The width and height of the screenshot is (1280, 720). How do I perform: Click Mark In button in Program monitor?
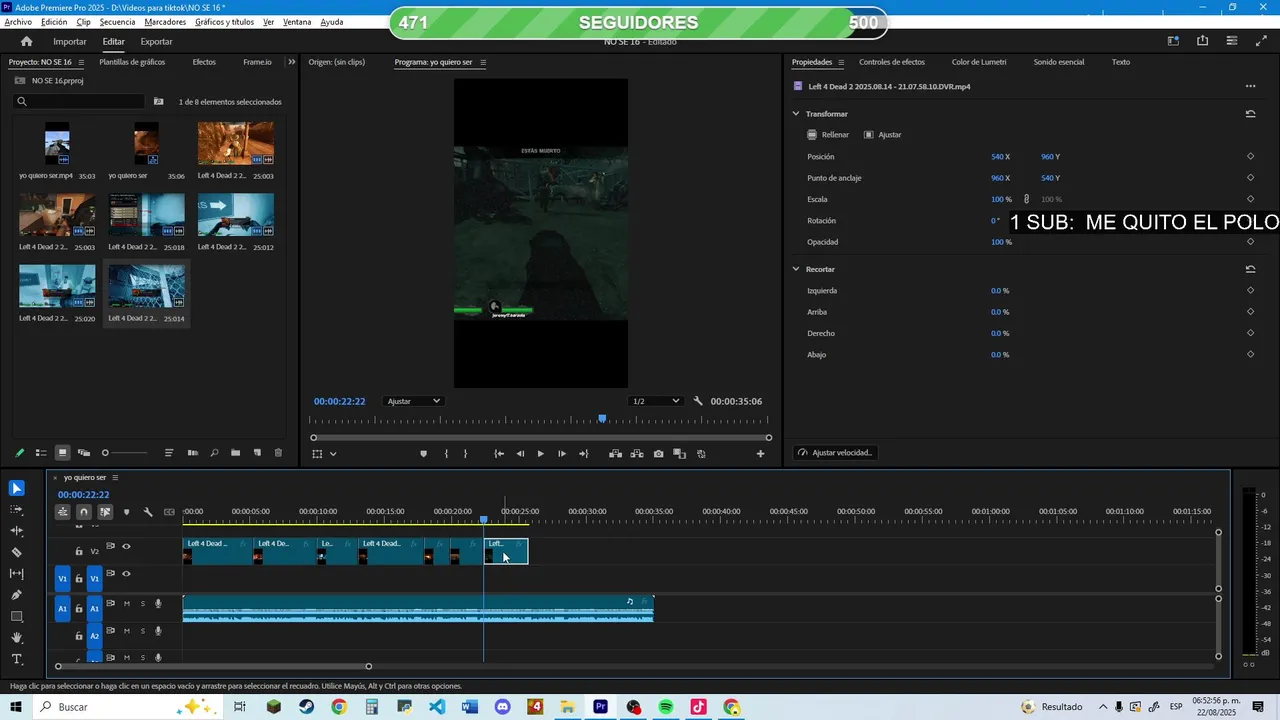(446, 454)
